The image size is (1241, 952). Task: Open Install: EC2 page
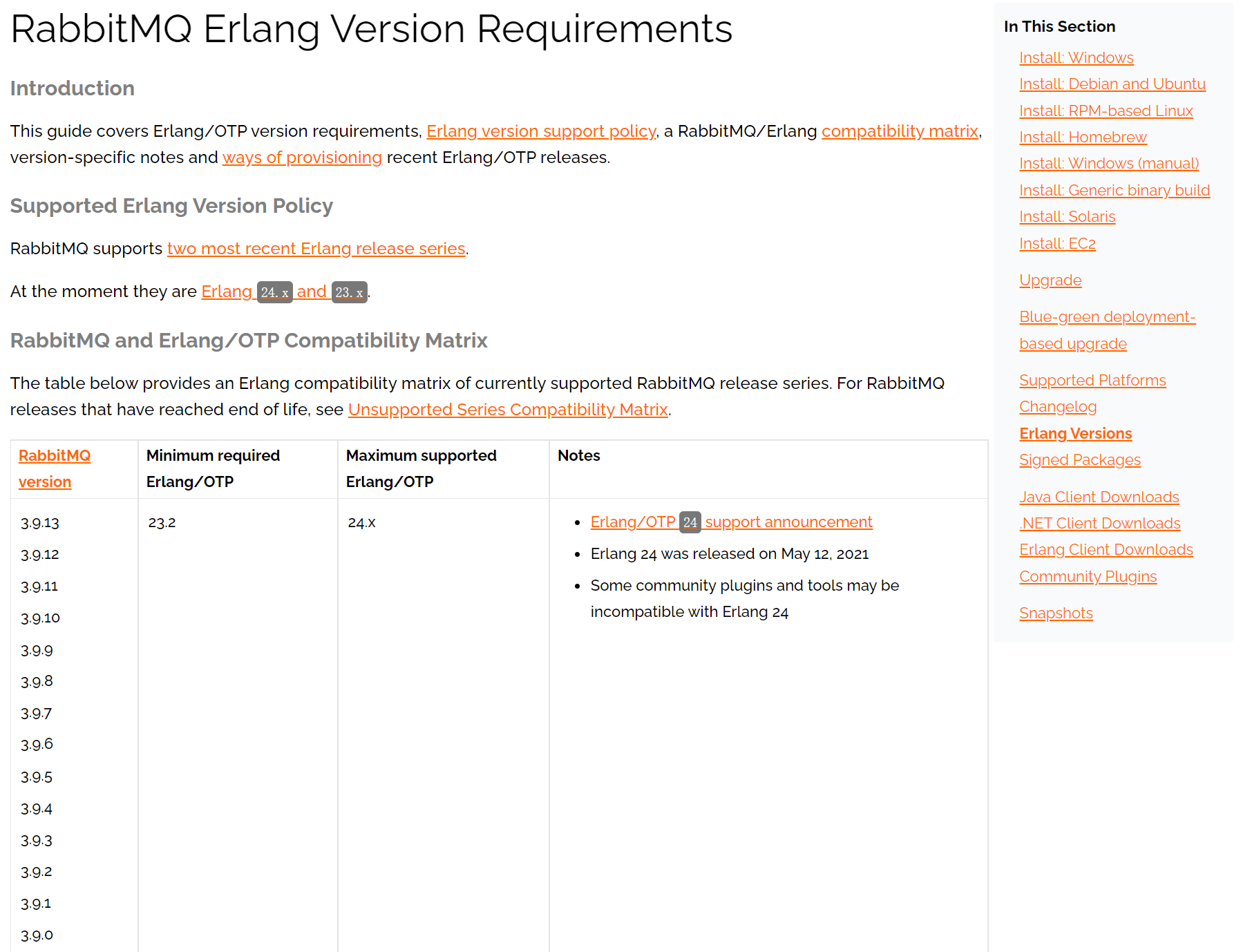point(1057,244)
